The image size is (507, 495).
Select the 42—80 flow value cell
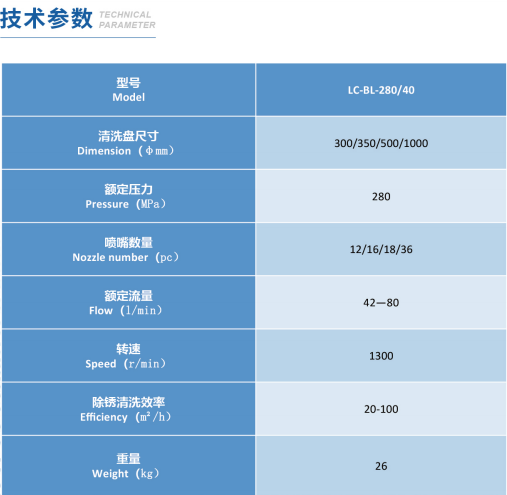coord(381,302)
